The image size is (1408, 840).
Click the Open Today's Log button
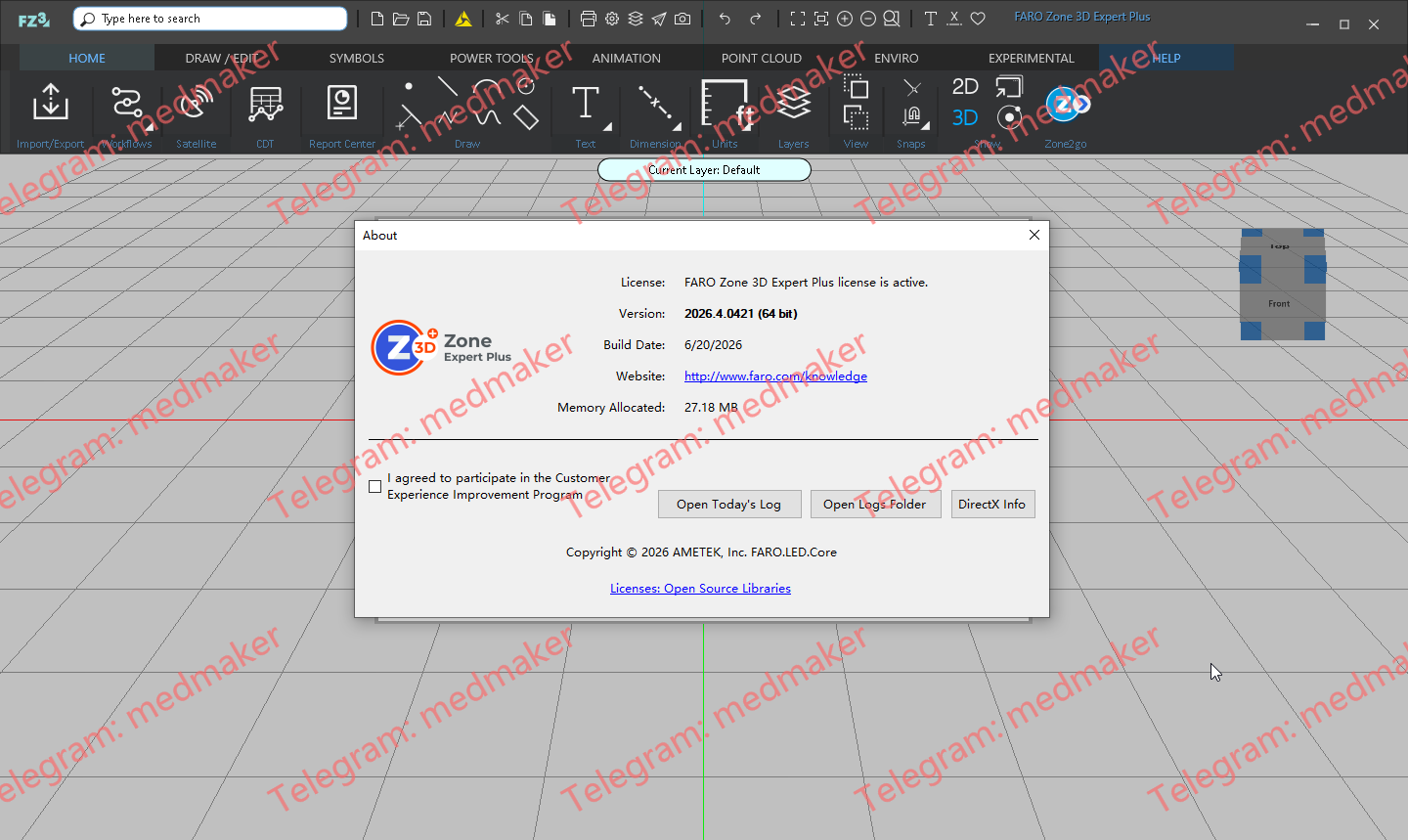729,505
